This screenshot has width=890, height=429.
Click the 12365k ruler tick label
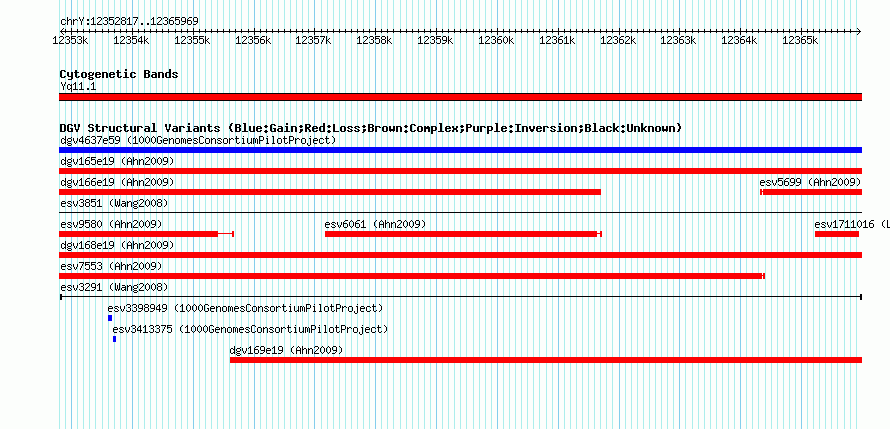[800, 40]
